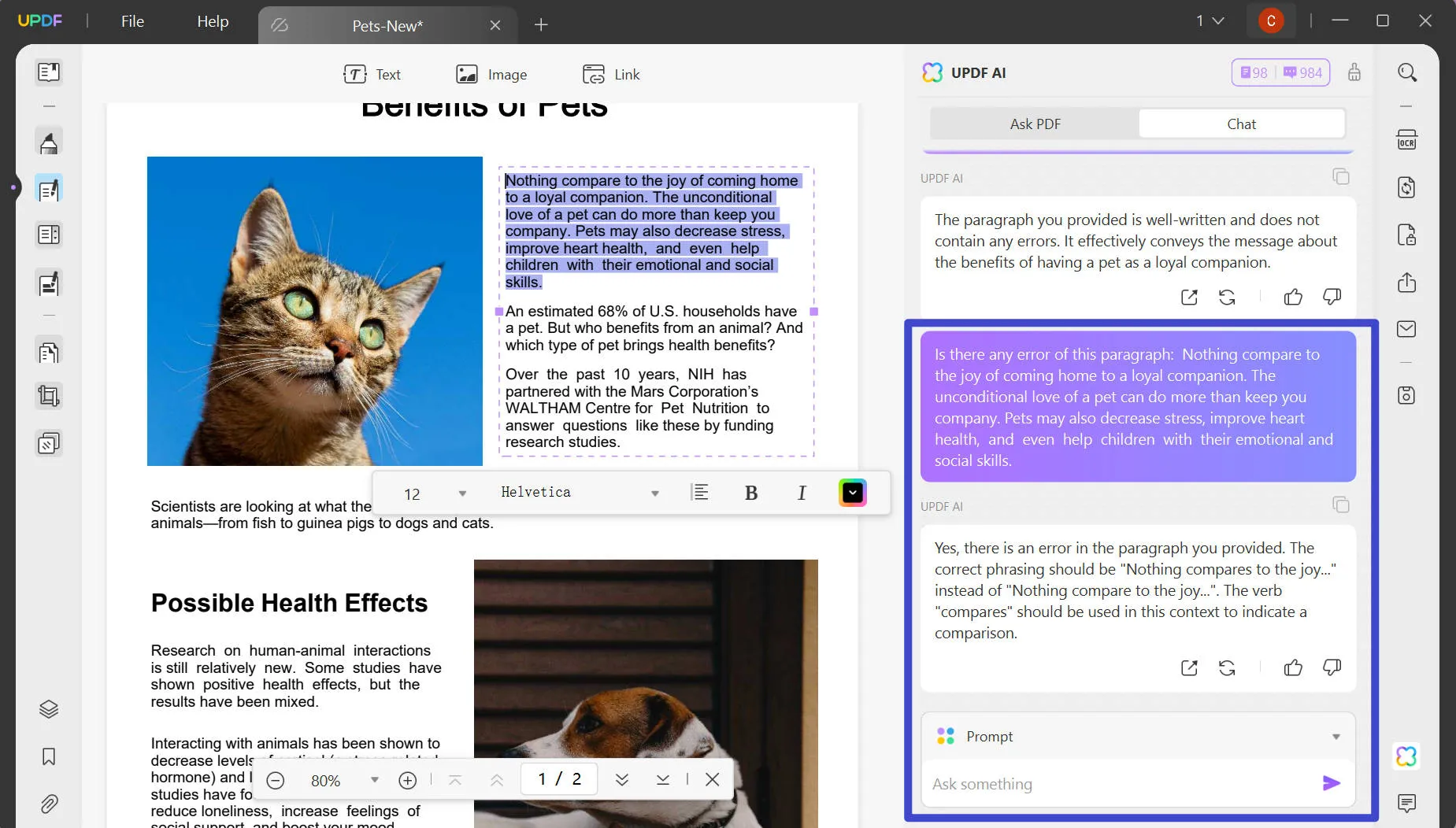Jump to first page arrow
The width and height of the screenshot is (1456, 828).
(455, 780)
